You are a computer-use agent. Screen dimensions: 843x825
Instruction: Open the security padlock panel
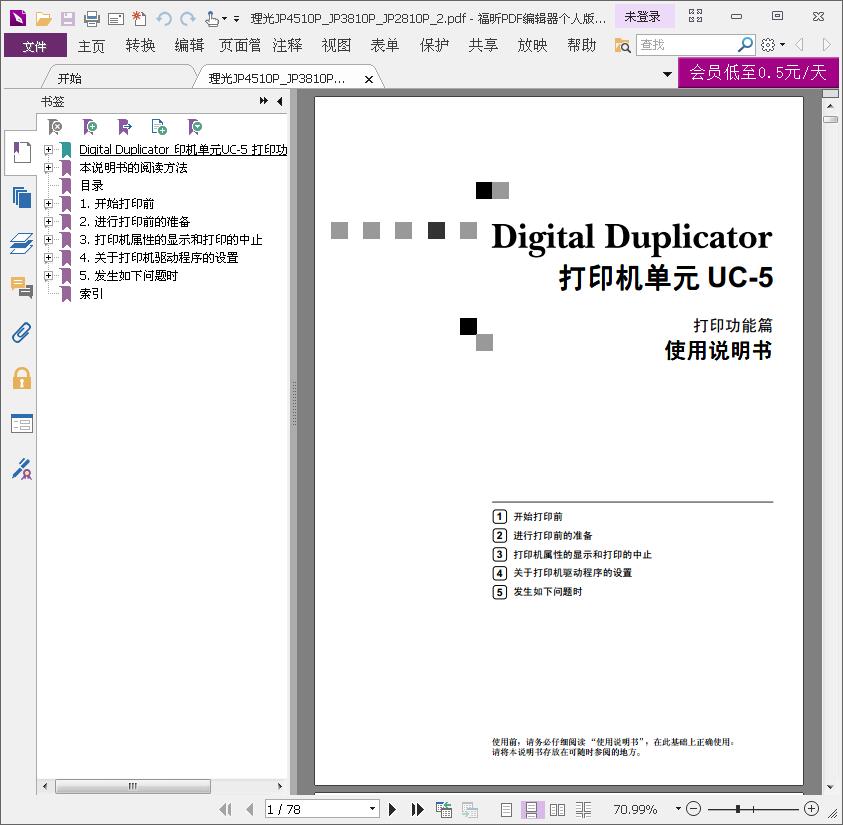(22, 378)
